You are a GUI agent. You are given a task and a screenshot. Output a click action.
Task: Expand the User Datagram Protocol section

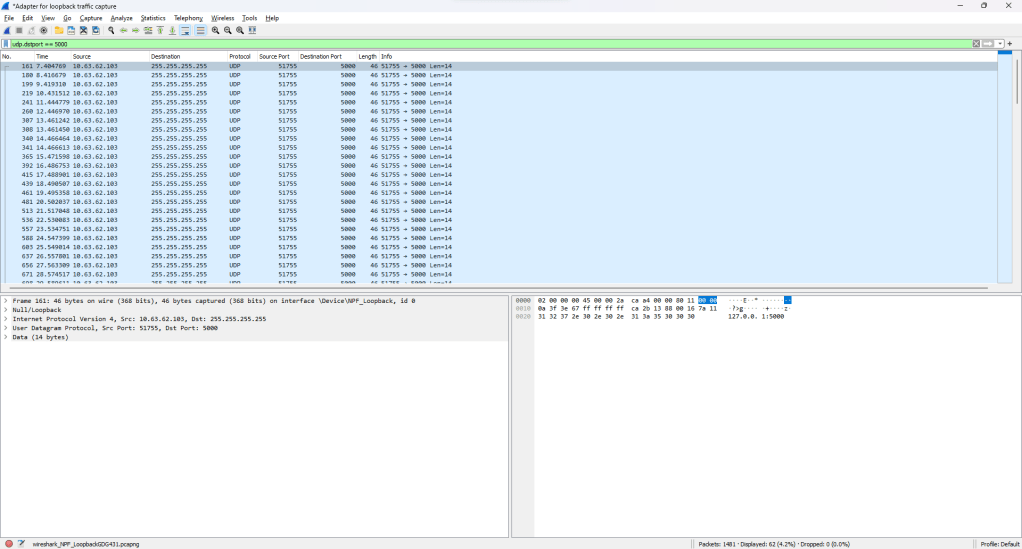(6, 328)
